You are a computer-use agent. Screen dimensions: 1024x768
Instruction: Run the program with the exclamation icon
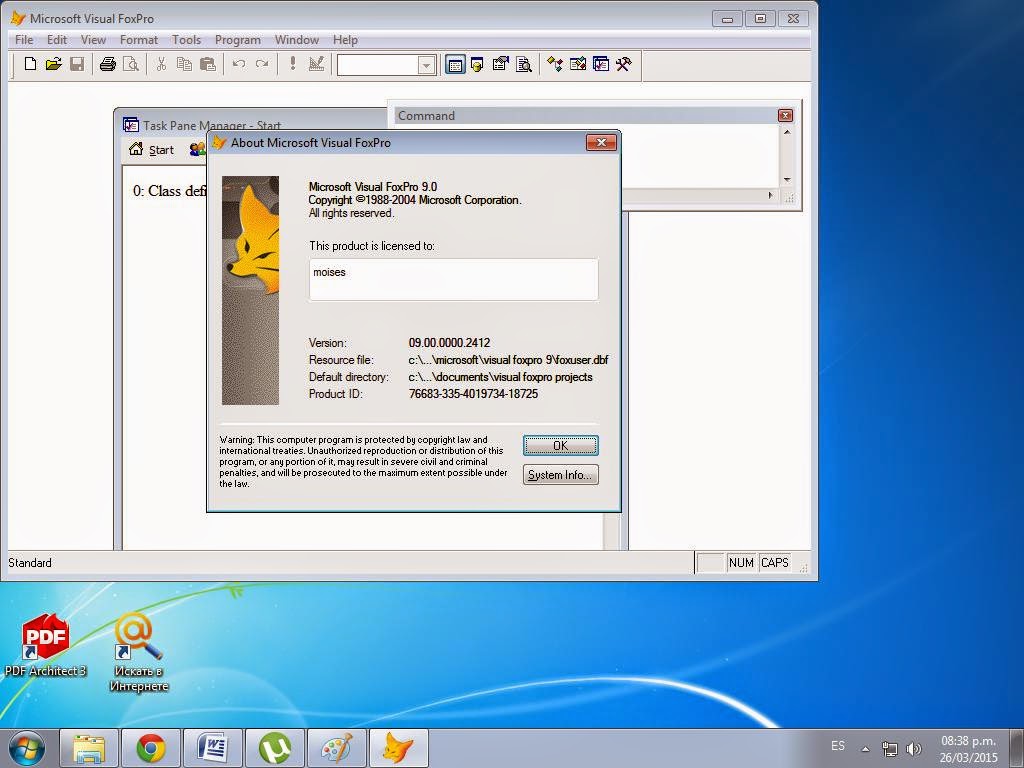pyautogui.click(x=292, y=64)
